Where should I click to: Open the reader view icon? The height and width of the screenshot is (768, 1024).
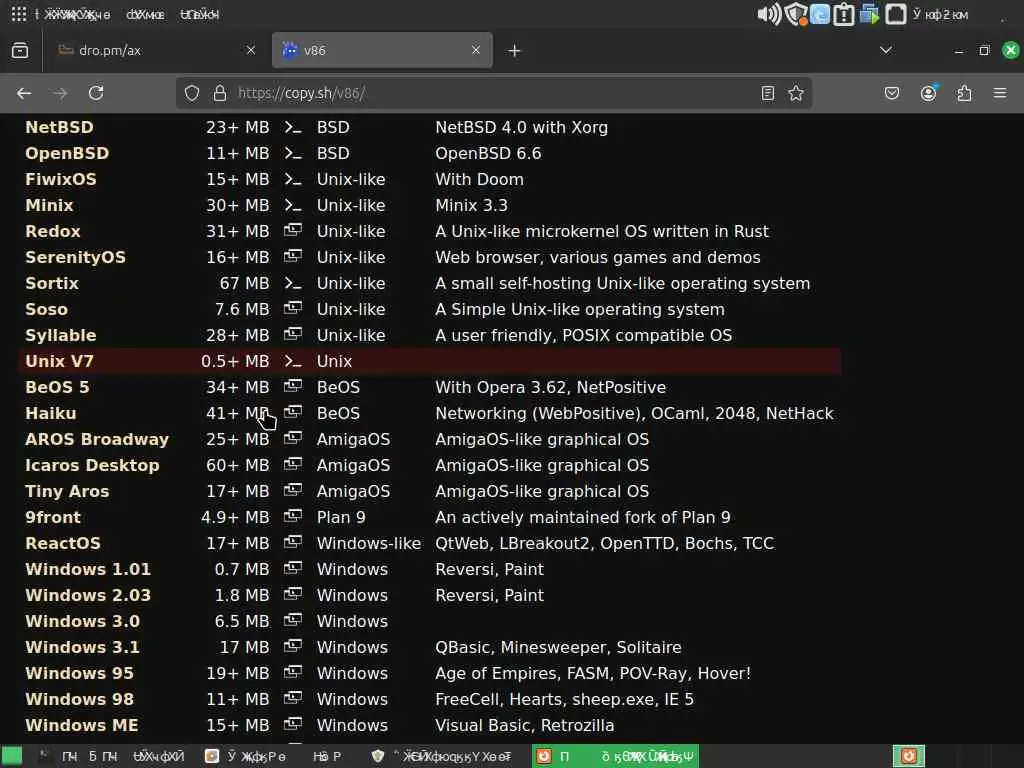coord(768,93)
